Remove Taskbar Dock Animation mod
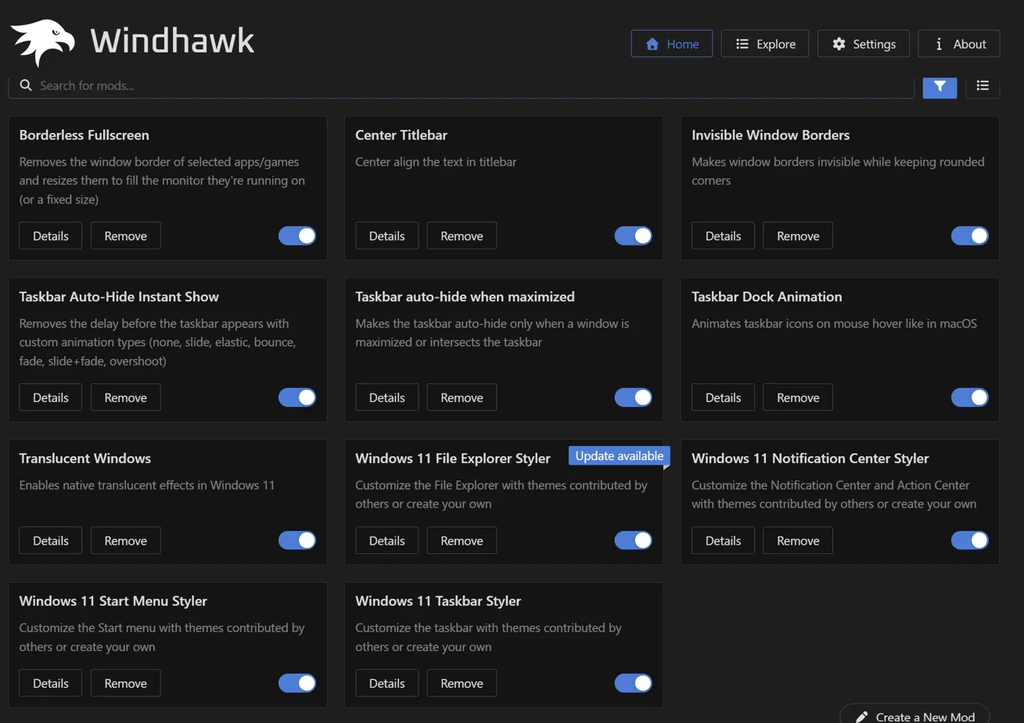Screen dimensions: 1024x723 (x=797, y=397)
